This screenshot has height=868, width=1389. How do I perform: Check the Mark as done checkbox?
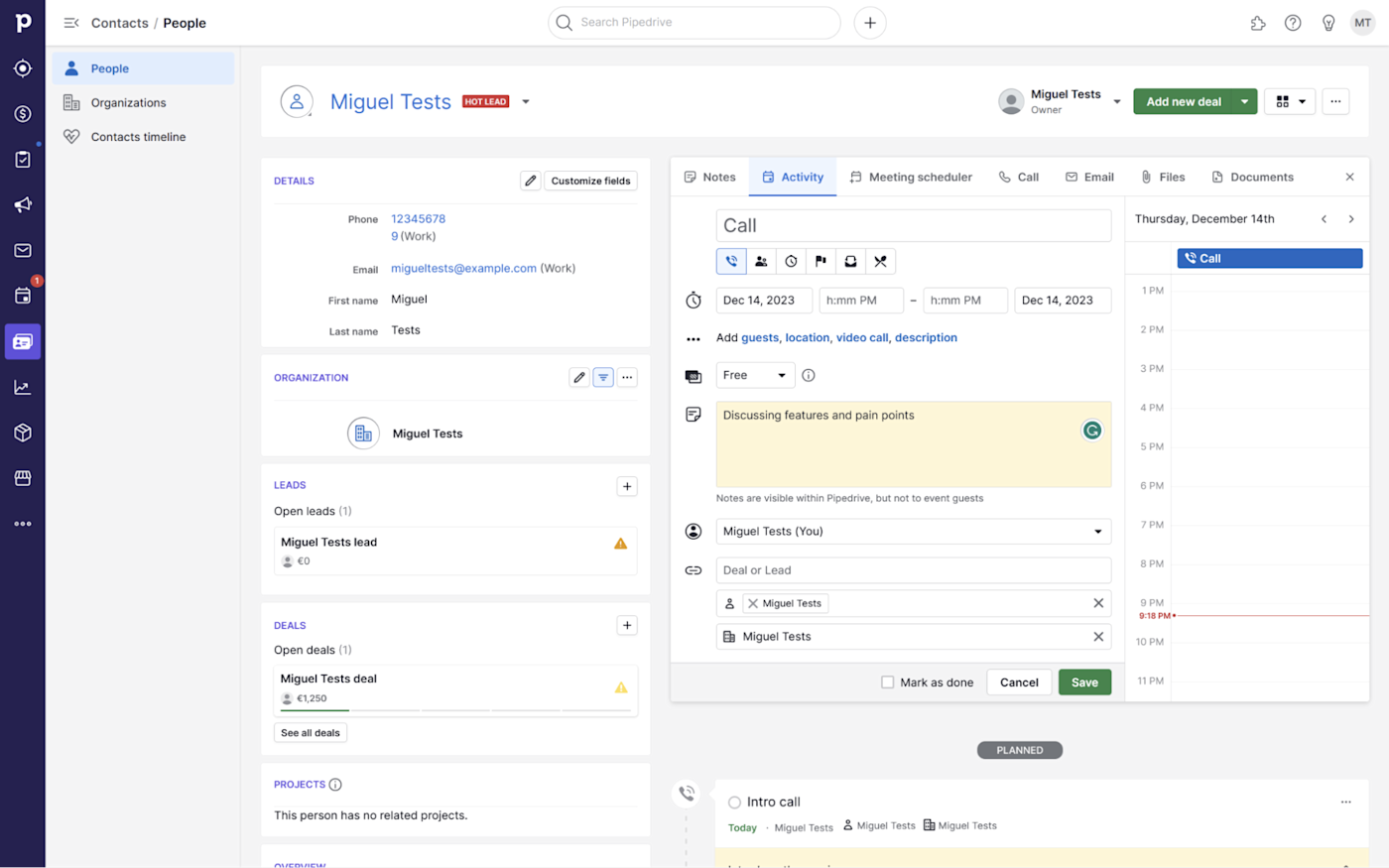pyautogui.click(x=887, y=682)
